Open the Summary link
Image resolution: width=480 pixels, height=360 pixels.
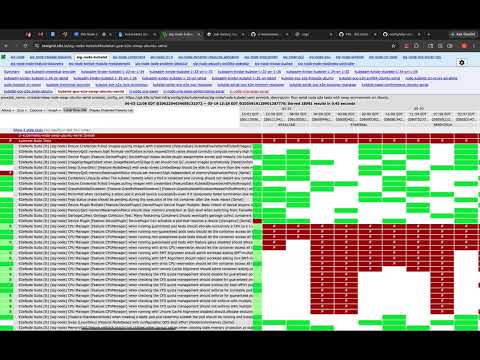[12, 72]
